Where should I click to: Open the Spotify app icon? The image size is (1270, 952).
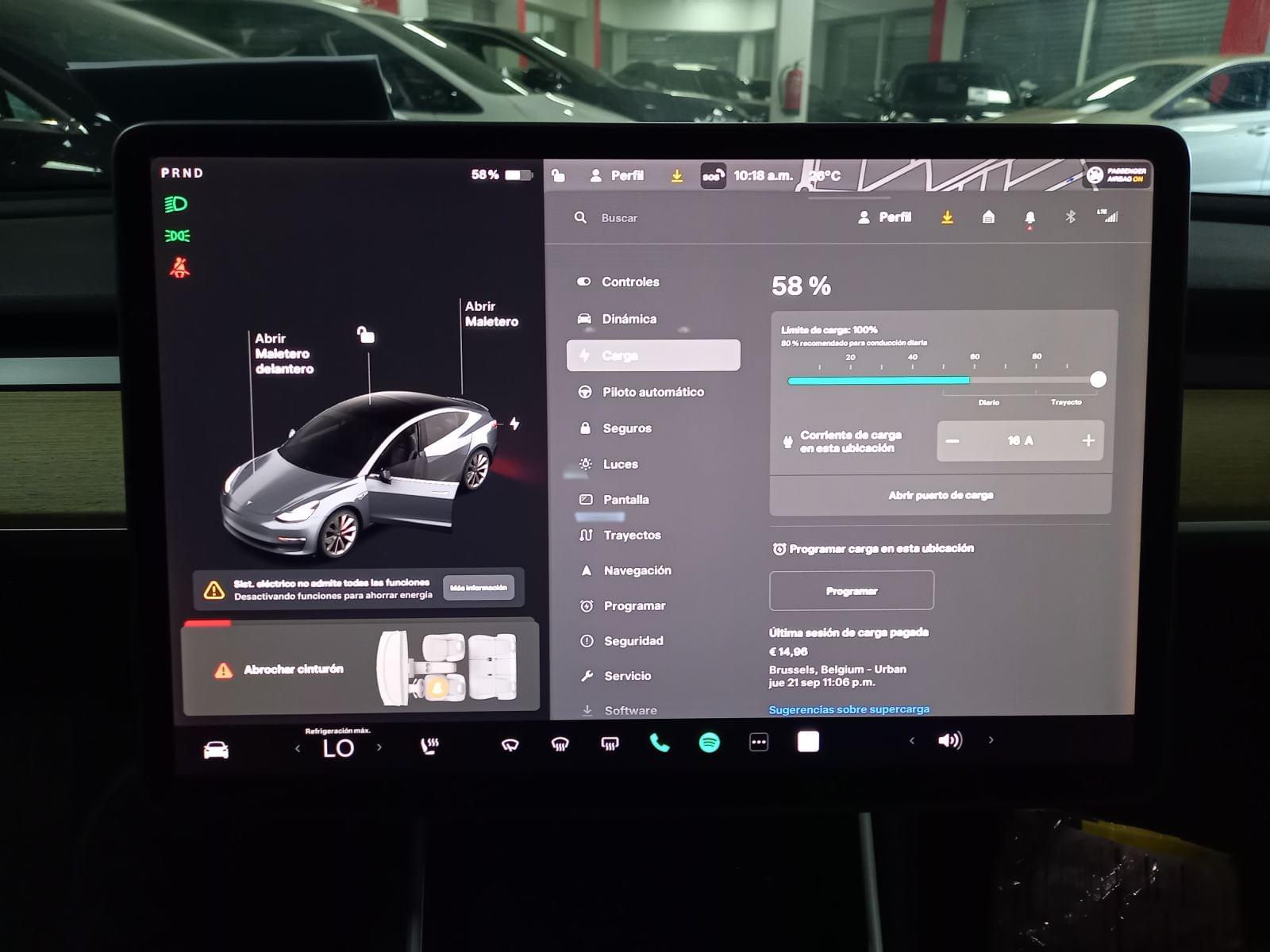pyautogui.click(x=709, y=743)
